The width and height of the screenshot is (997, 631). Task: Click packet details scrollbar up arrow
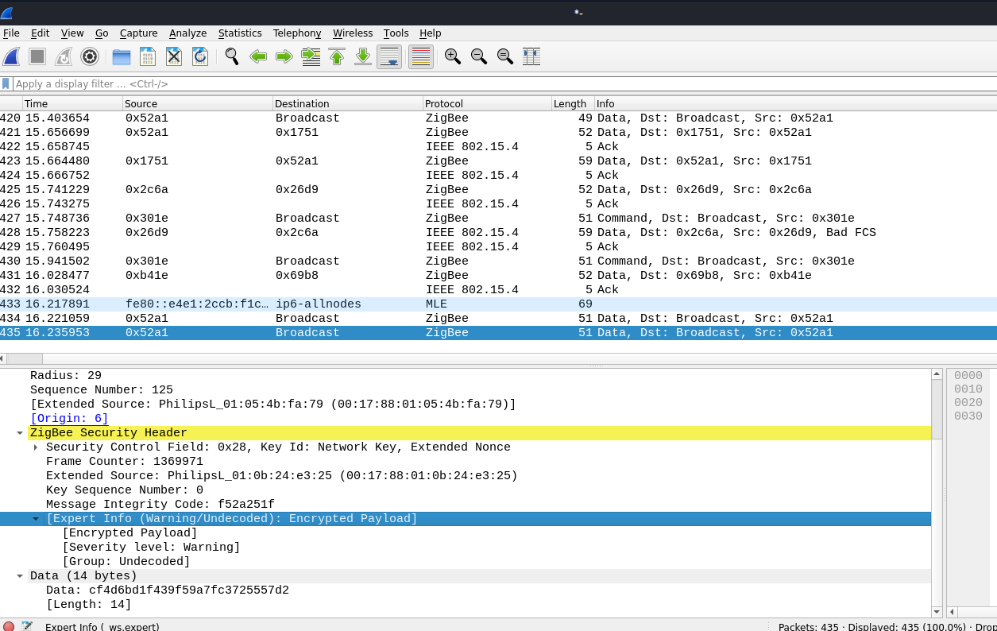[x=937, y=375]
